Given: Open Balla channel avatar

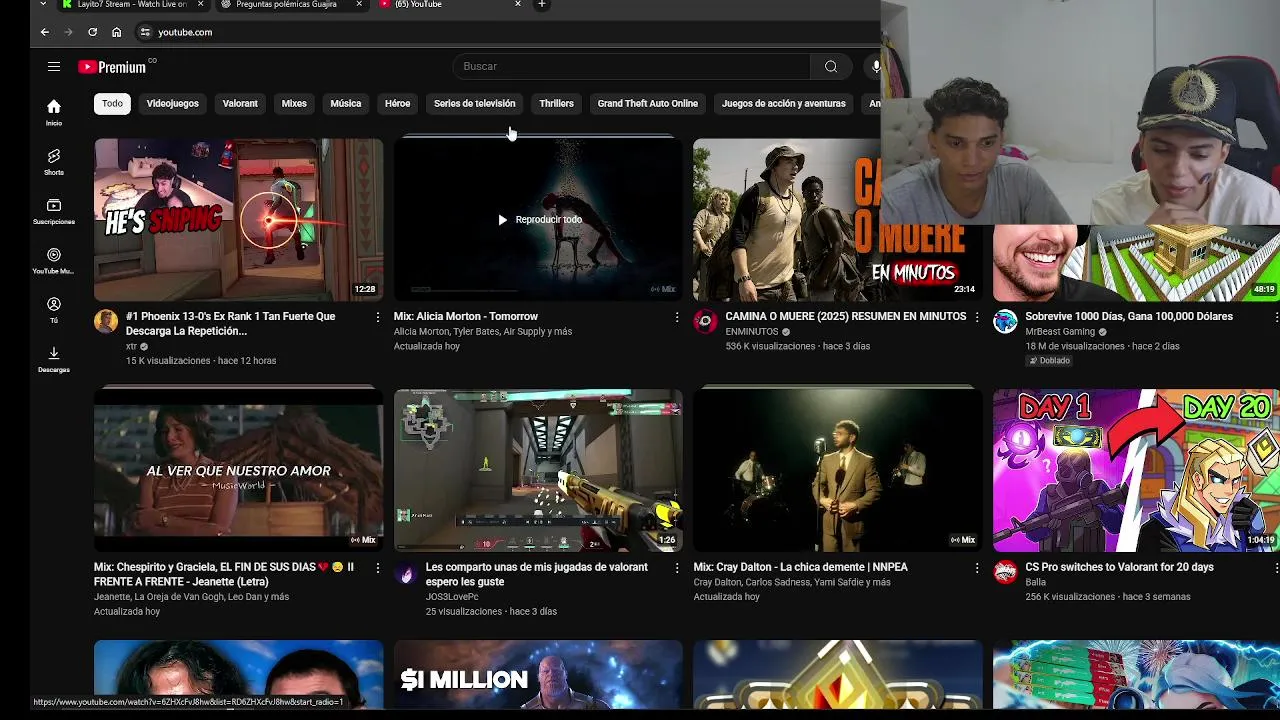Looking at the screenshot, I should click(x=1005, y=572).
